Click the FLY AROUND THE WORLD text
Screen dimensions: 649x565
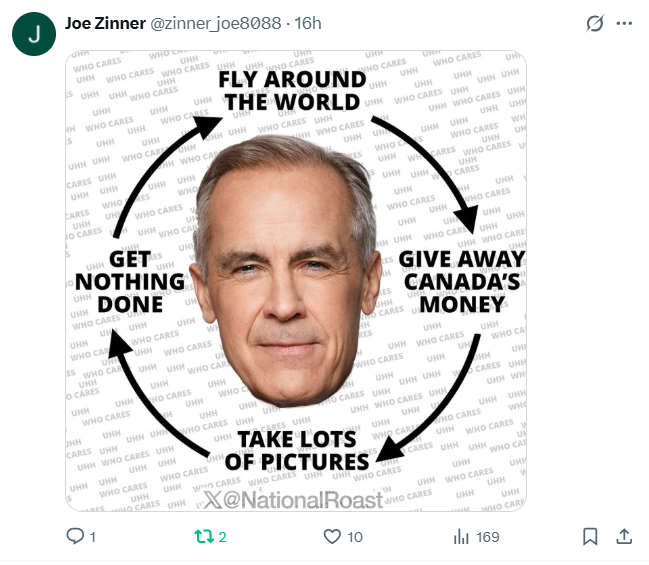[x=292, y=90]
